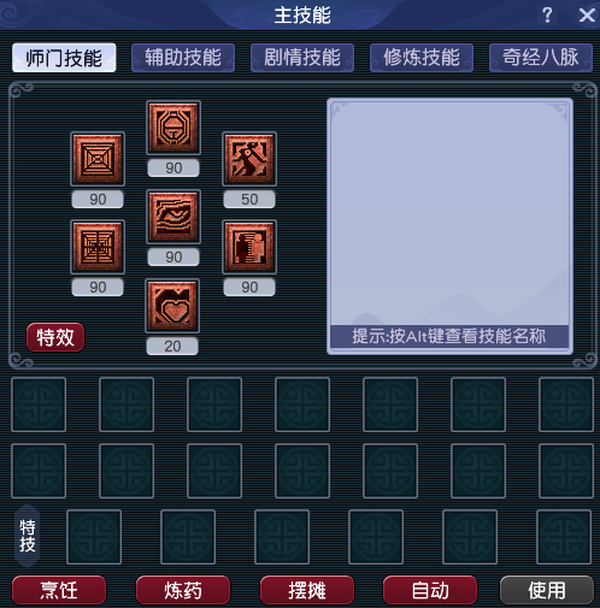Click the standing figure scroll skill icon

(249, 247)
